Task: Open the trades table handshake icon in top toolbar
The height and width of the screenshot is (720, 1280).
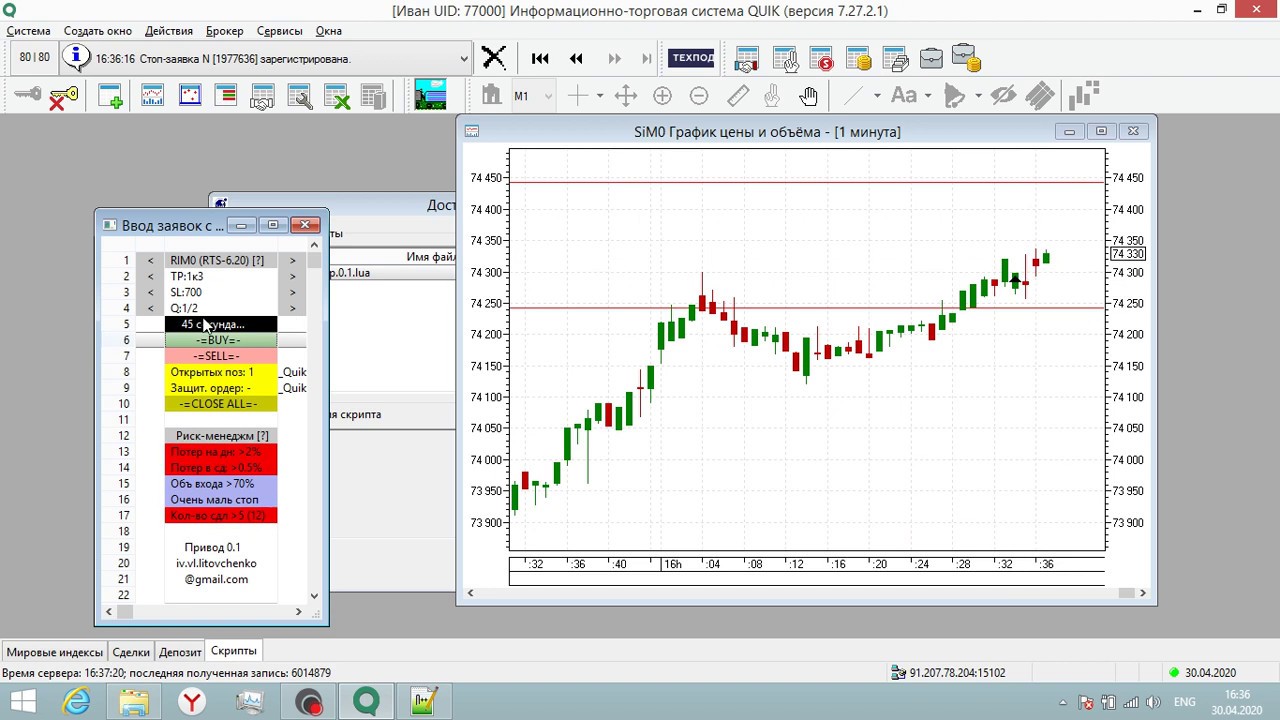Action: (x=747, y=58)
